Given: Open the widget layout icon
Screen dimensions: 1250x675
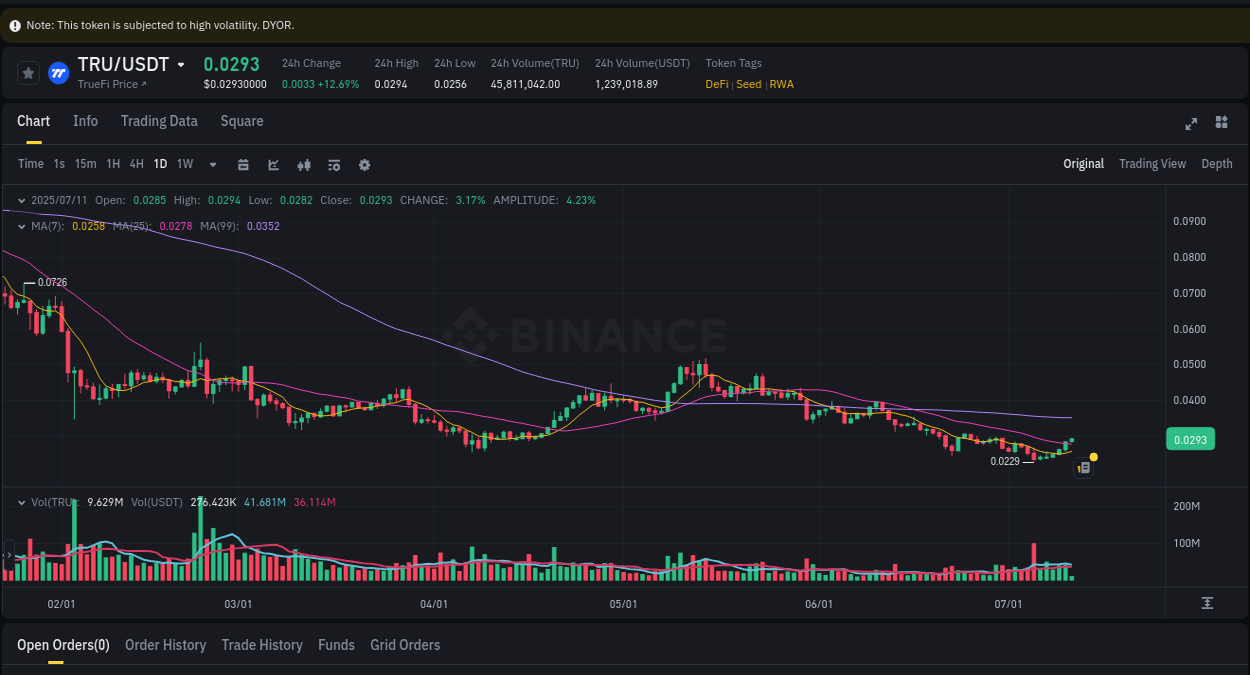Looking at the screenshot, I should tap(1221, 124).
